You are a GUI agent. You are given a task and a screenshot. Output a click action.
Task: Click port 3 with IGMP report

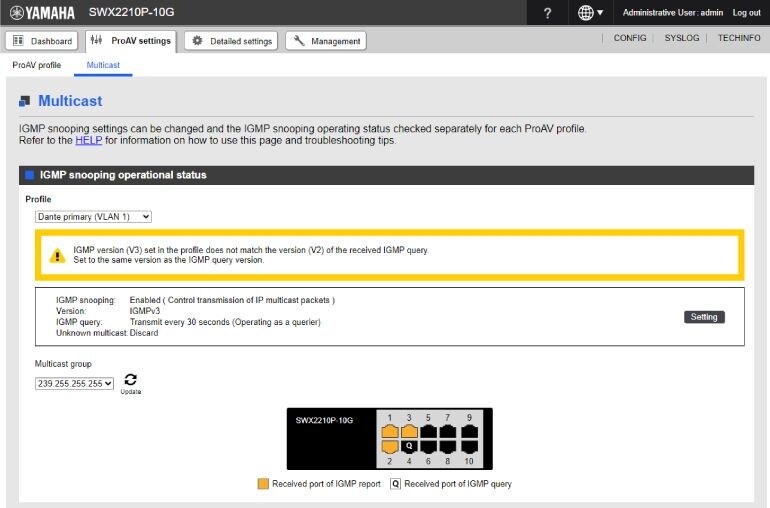coord(408,431)
